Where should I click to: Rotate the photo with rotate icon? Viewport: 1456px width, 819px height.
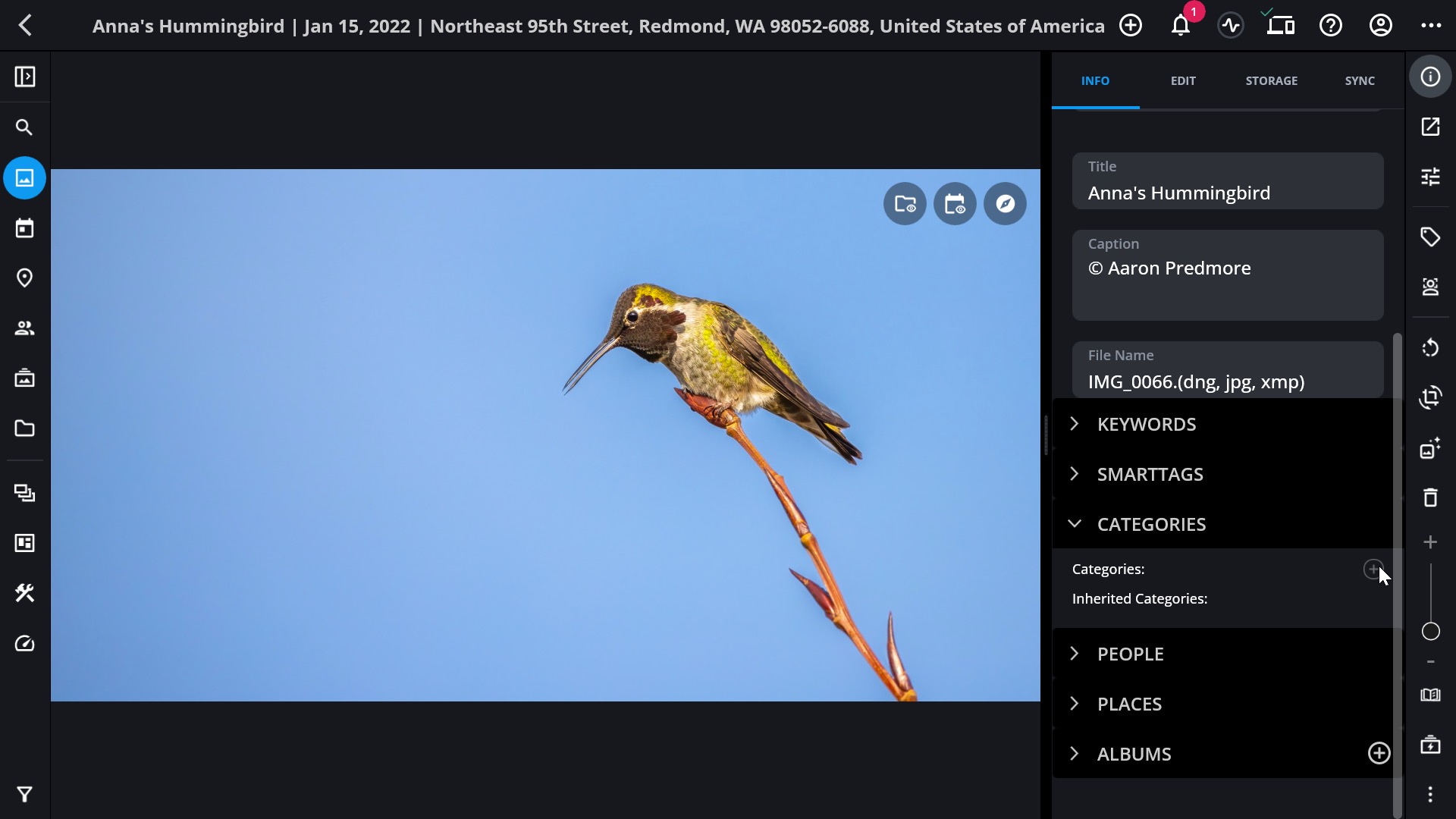[1430, 347]
